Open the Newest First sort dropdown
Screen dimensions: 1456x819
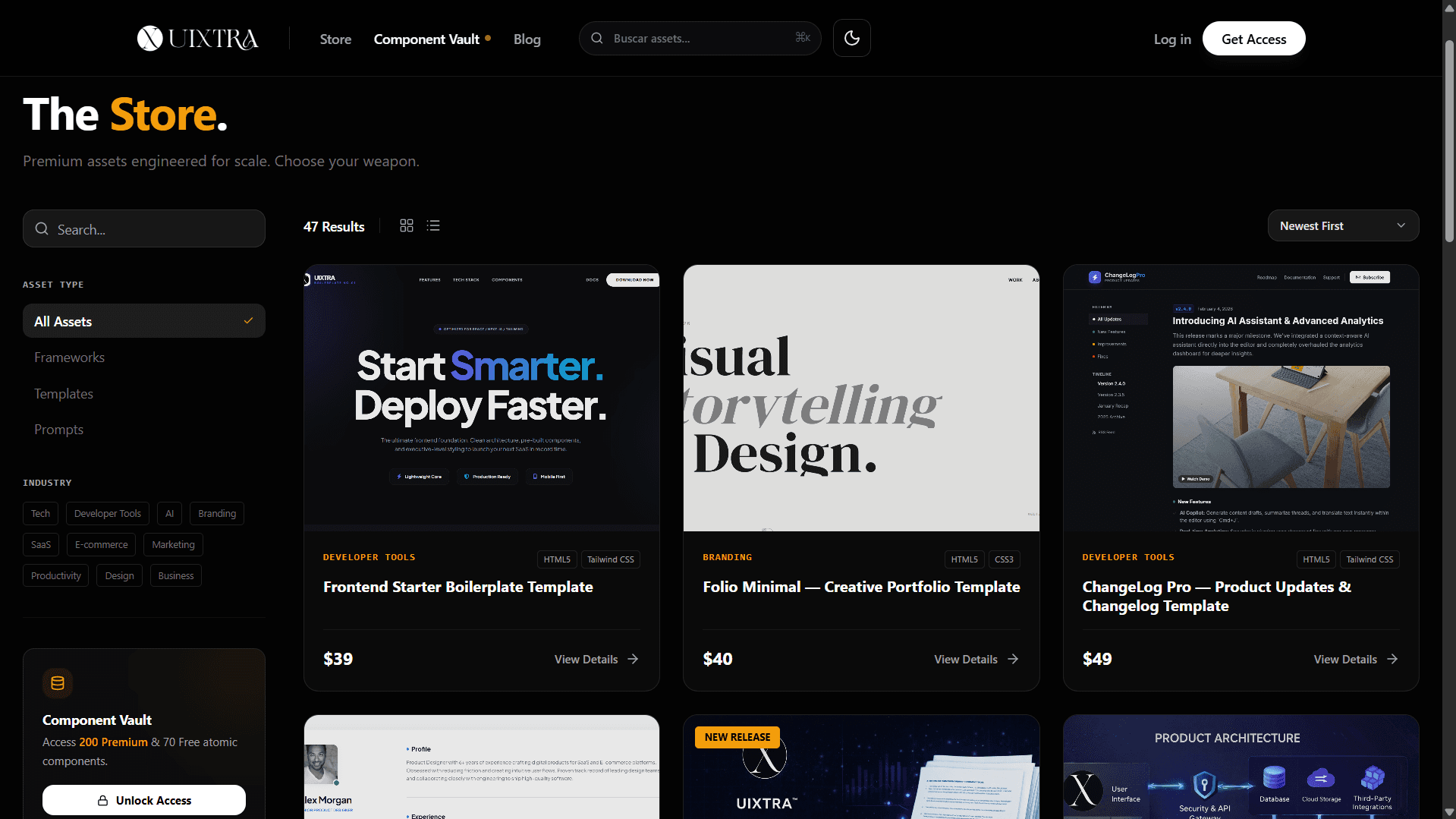[1342, 226]
